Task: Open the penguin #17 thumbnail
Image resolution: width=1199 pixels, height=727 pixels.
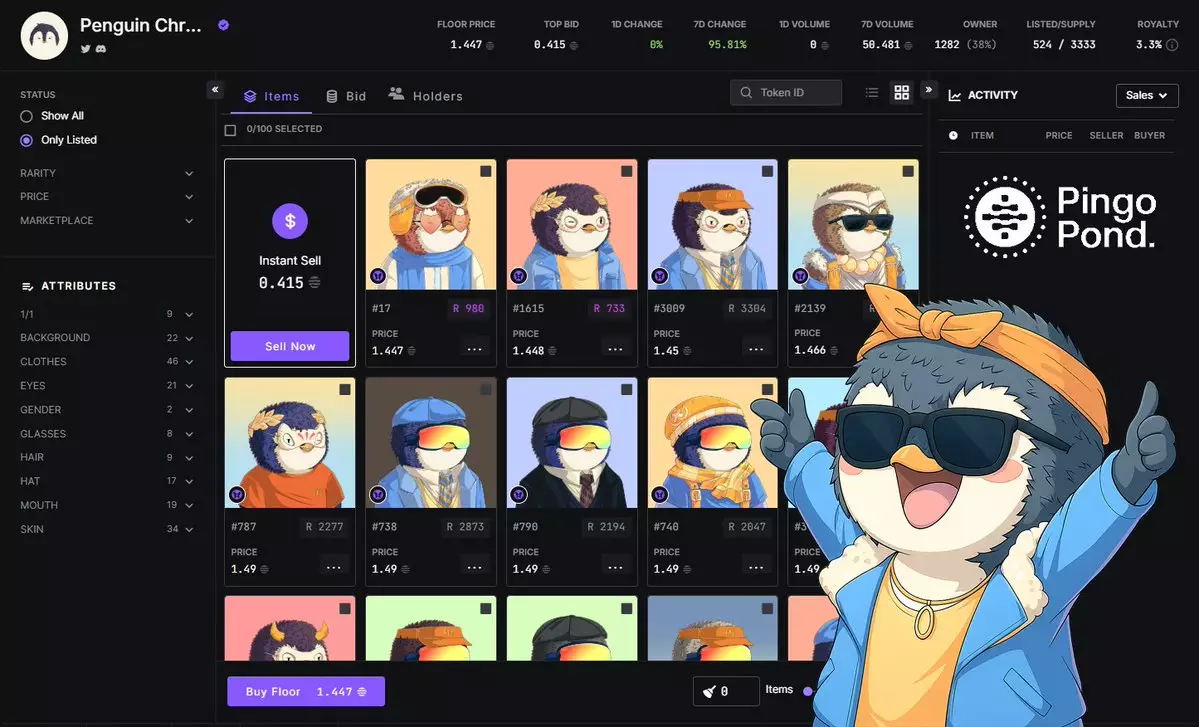Action: point(431,225)
